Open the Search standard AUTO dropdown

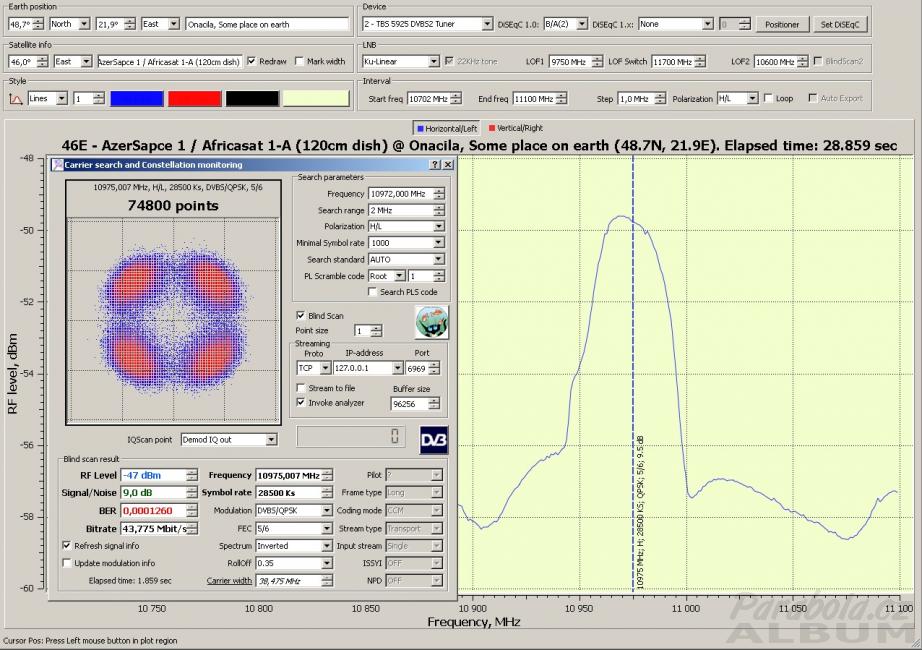[x=439, y=259]
